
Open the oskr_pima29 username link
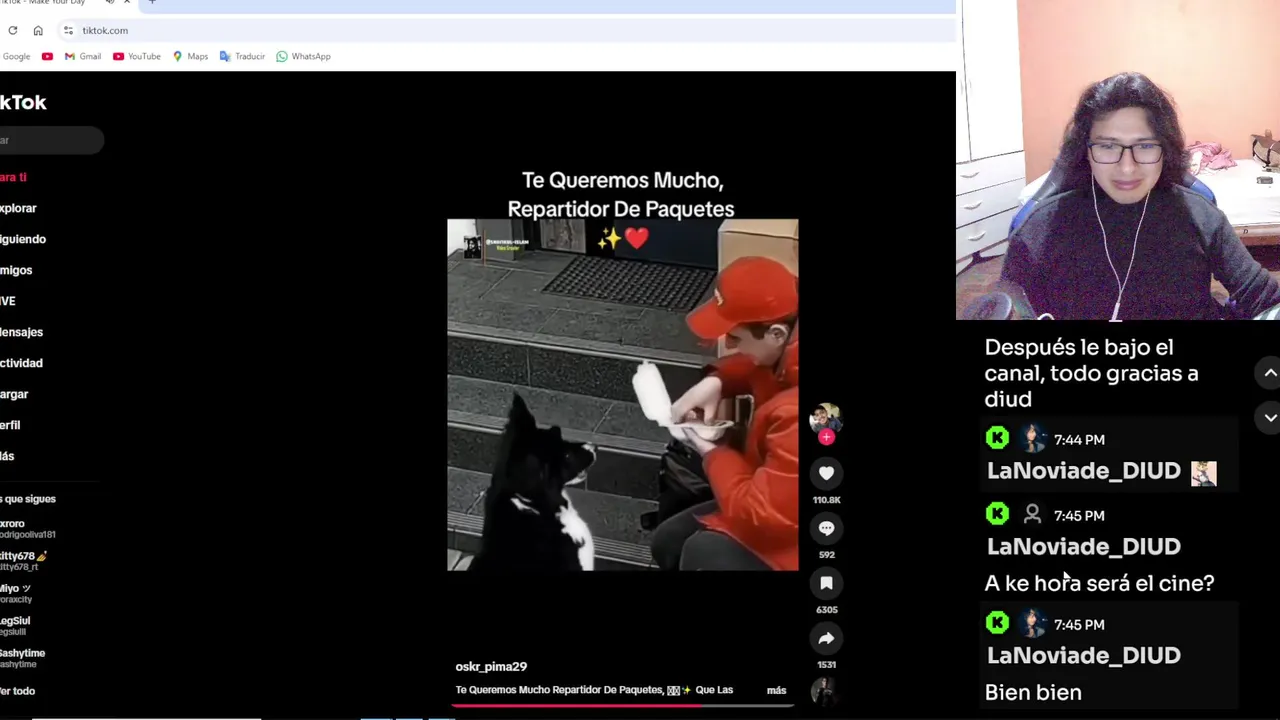point(491,666)
